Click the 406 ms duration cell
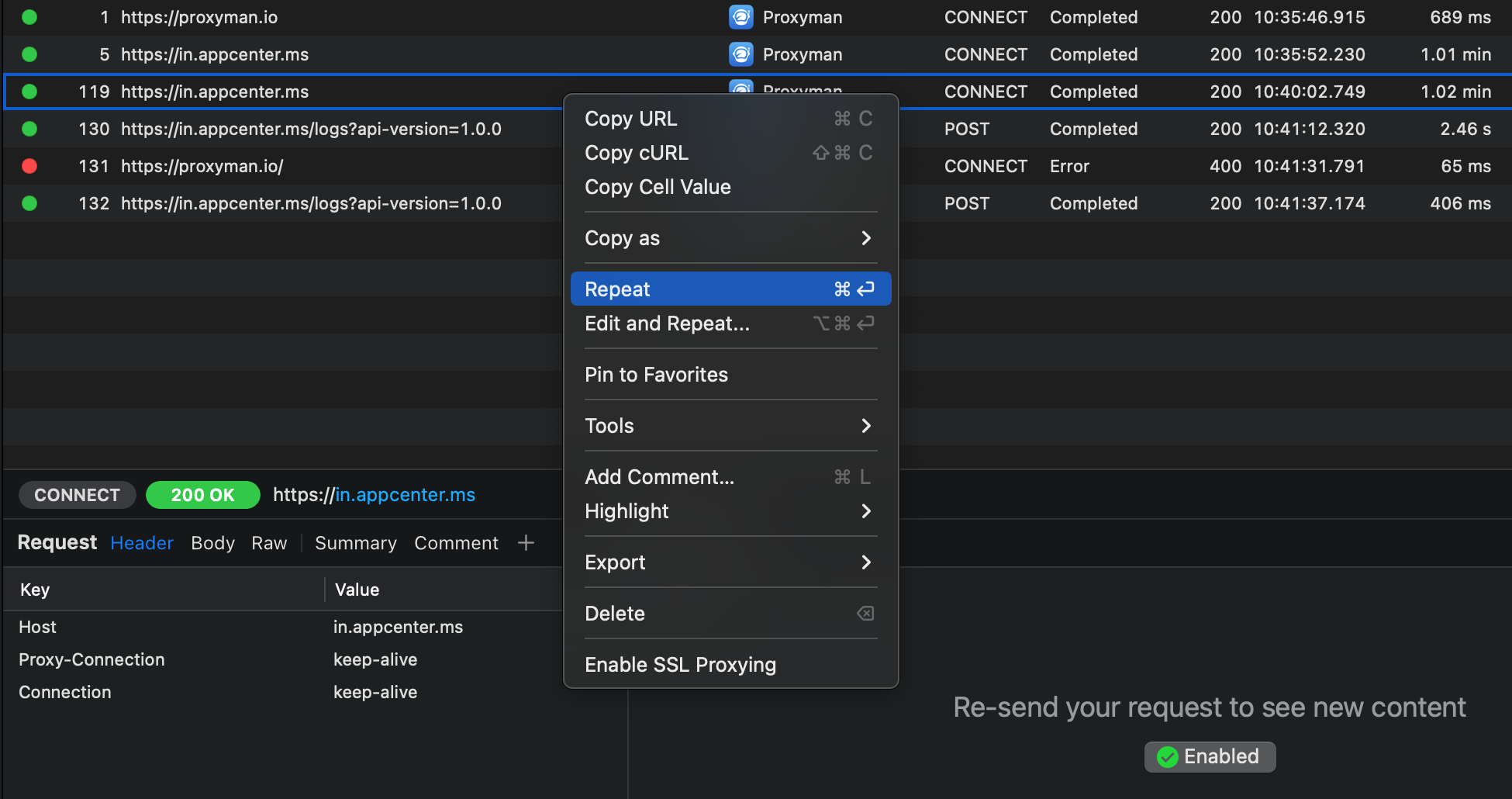 [x=1461, y=203]
